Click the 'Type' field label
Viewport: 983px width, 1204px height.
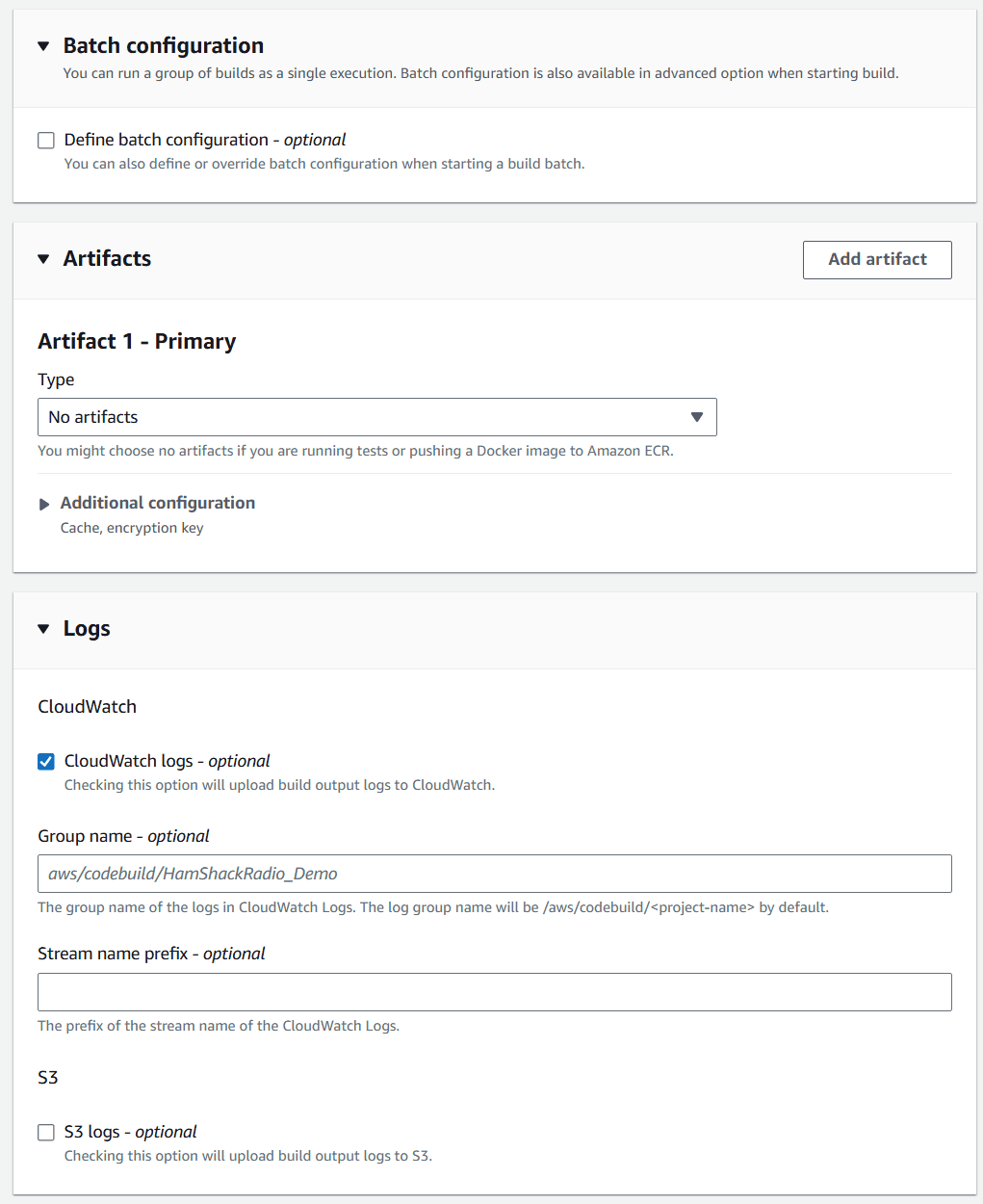pos(56,380)
